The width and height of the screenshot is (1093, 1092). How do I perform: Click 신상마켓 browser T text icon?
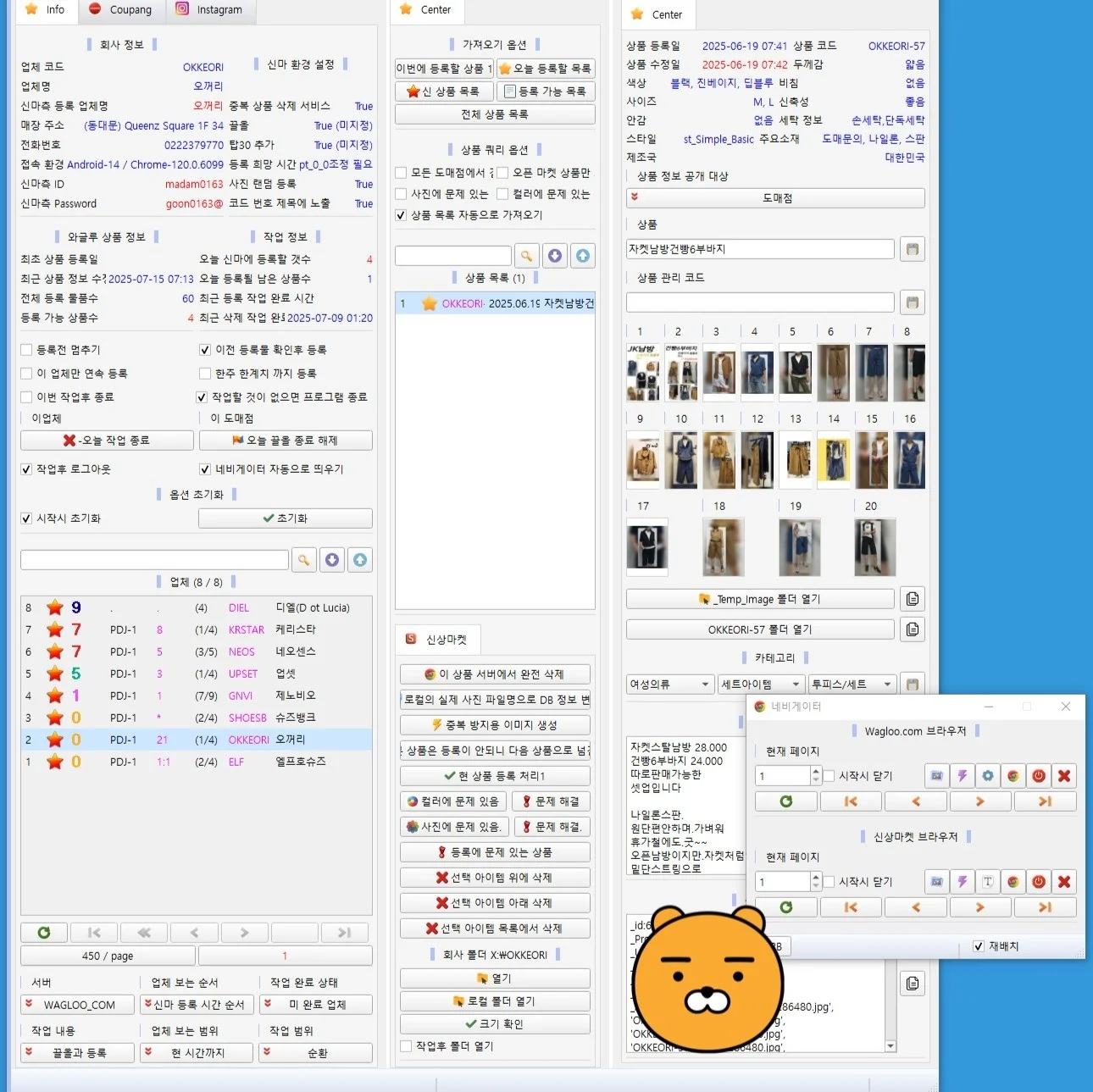coord(988,881)
